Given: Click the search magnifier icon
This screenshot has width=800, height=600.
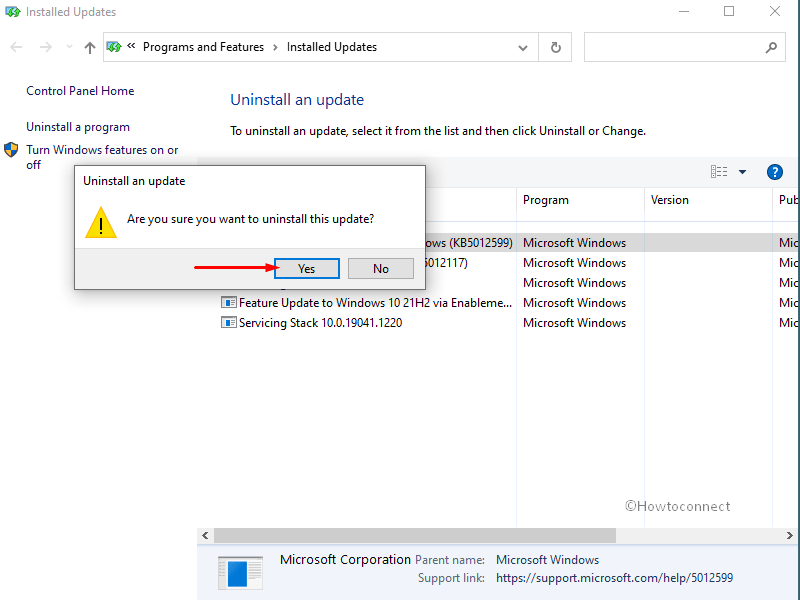Looking at the screenshot, I should pos(771,47).
